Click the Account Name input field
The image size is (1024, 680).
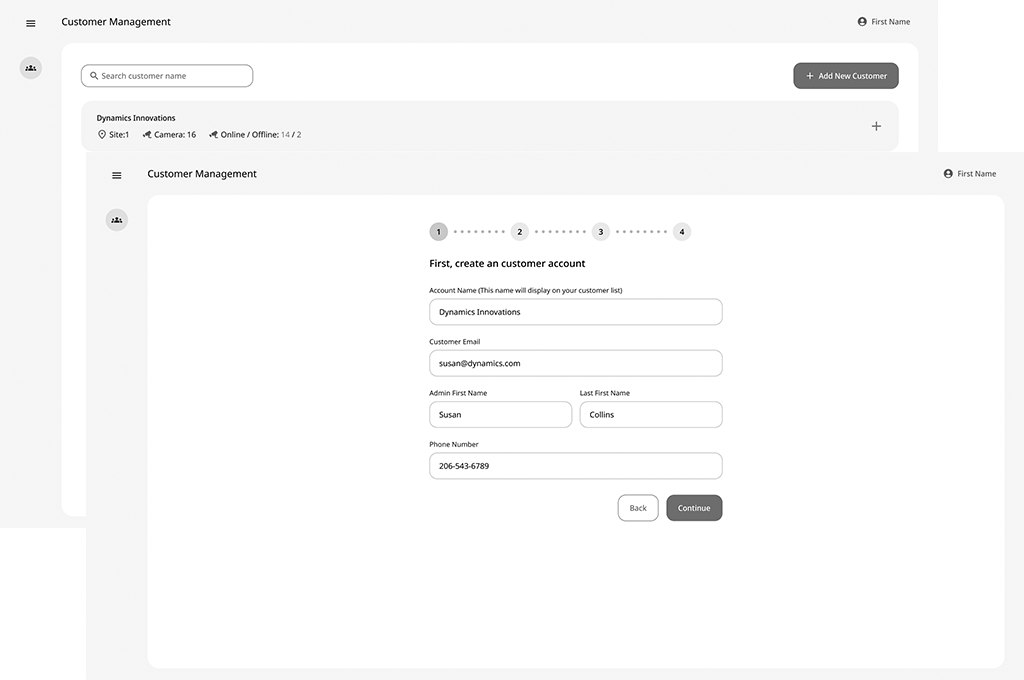(x=576, y=312)
